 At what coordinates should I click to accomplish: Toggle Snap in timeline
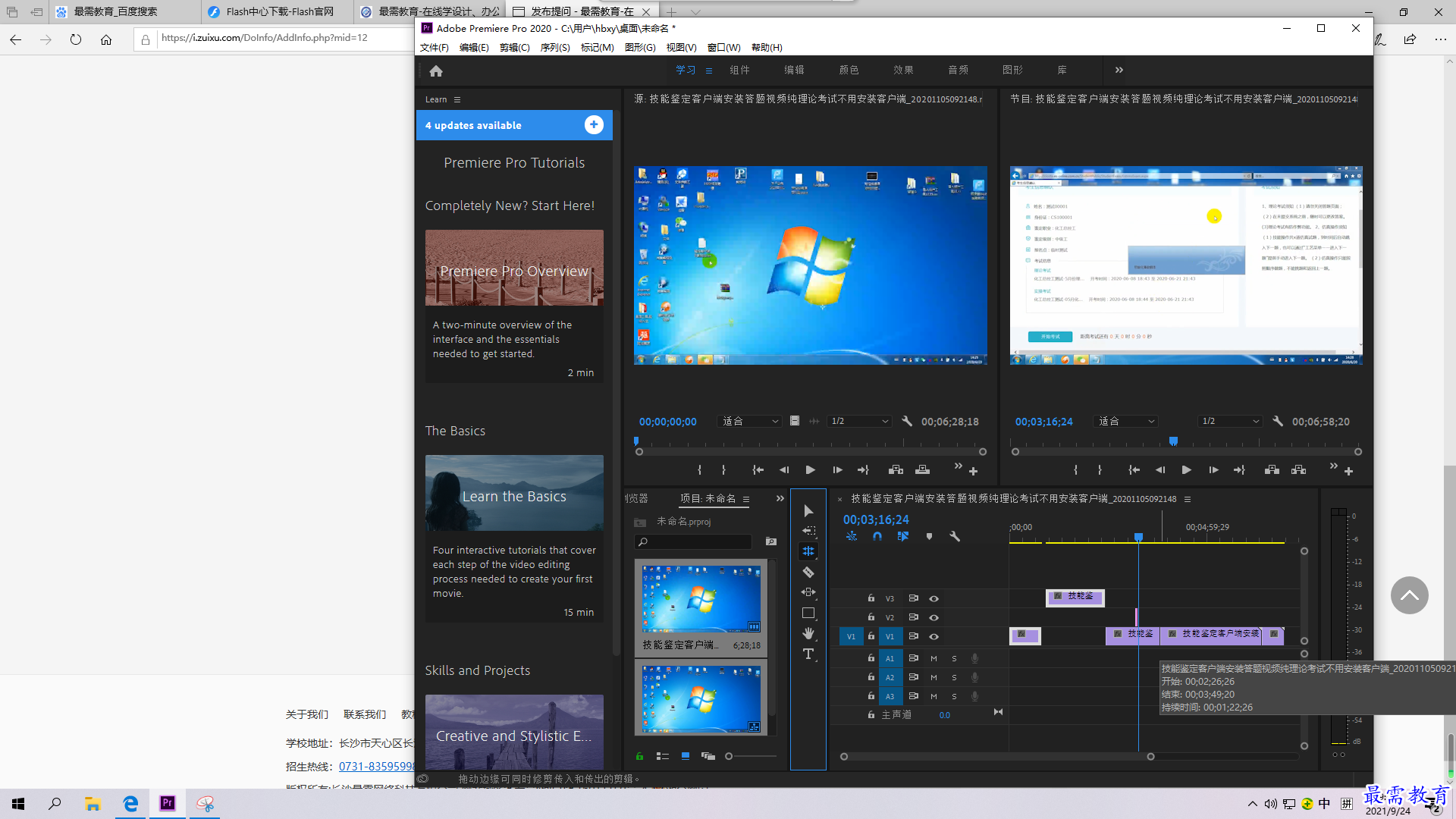coord(877,536)
